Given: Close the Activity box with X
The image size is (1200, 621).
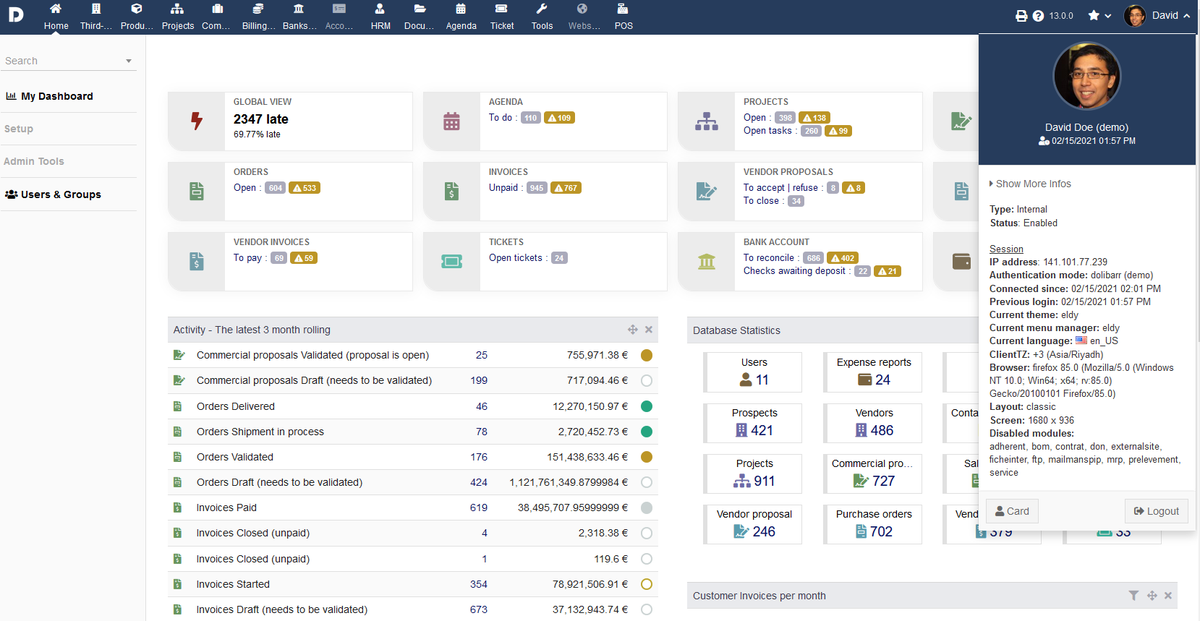Looking at the screenshot, I should tap(649, 329).
